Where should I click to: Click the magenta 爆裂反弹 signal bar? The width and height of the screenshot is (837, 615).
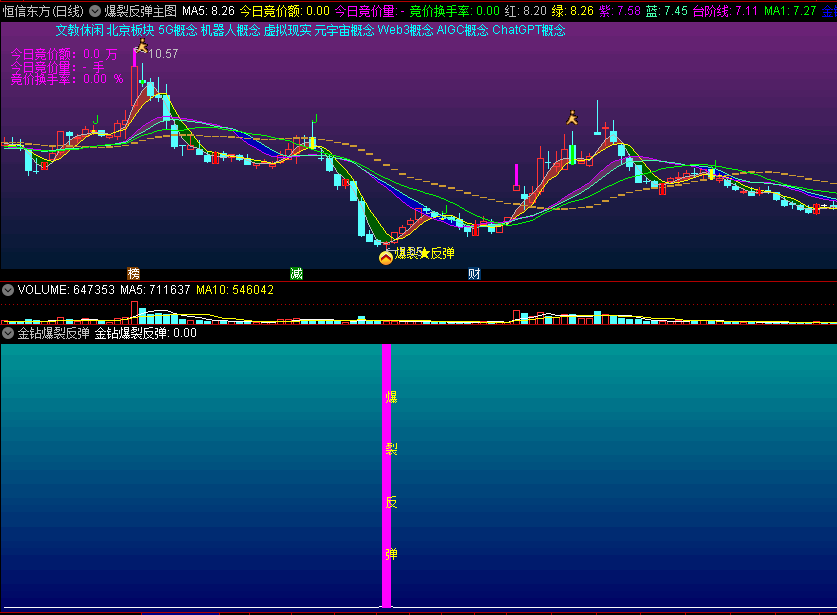click(x=386, y=476)
